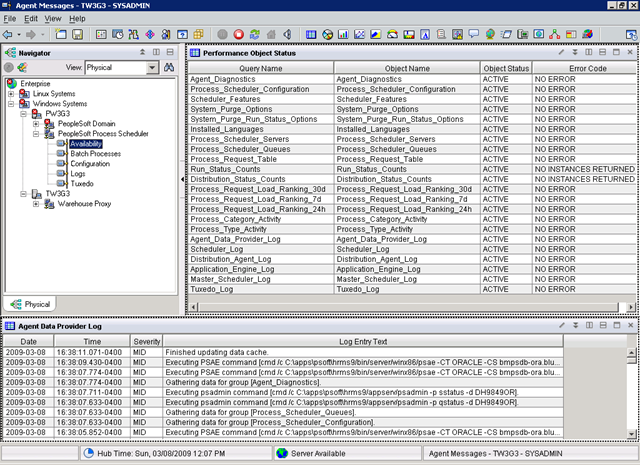Select the Circular gauge view tool

pyautogui.click(x=392, y=35)
